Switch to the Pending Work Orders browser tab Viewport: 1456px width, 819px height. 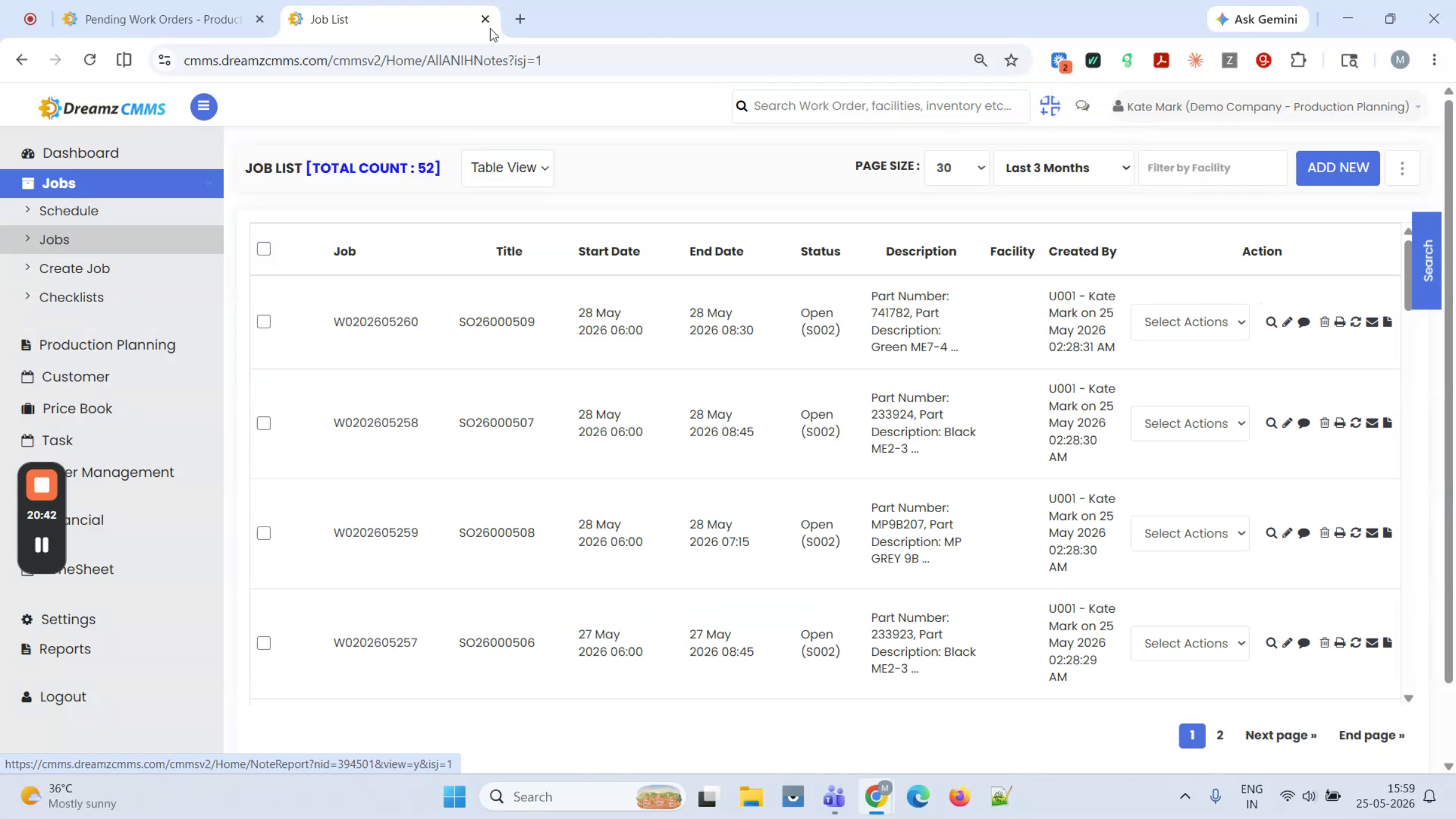[164, 19]
